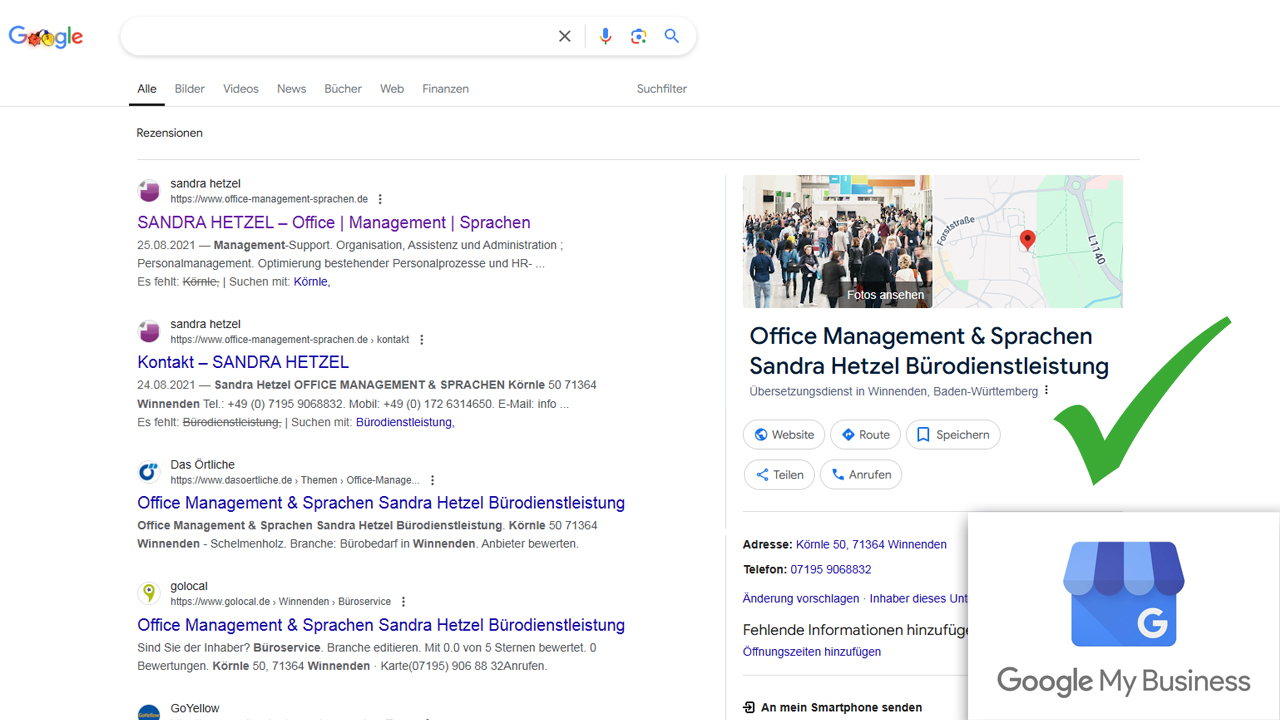
Task: Start voice search with microphone icon
Action: pos(605,36)
